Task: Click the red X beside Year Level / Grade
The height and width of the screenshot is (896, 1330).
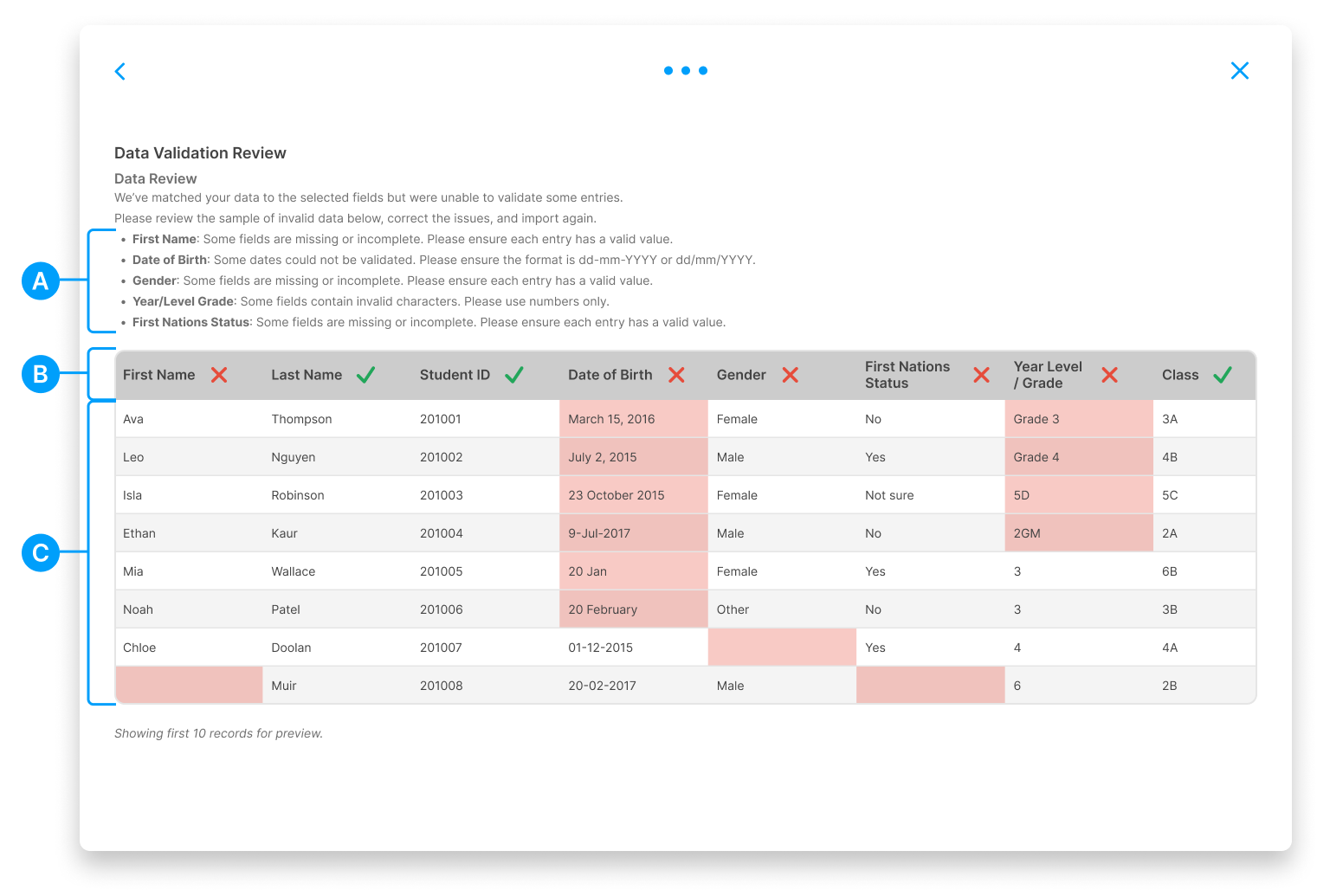Action: pyautogui.click(x=1110, y=375)
